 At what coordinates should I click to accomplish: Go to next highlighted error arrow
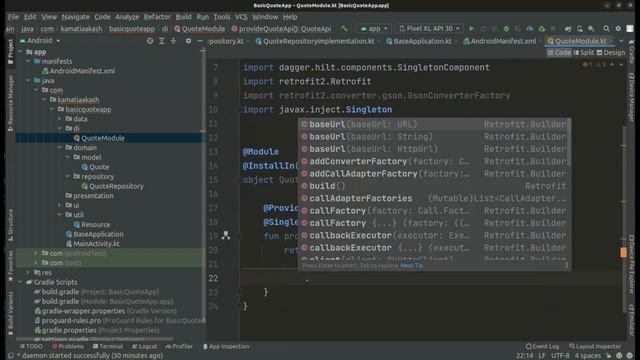[621, 64]
